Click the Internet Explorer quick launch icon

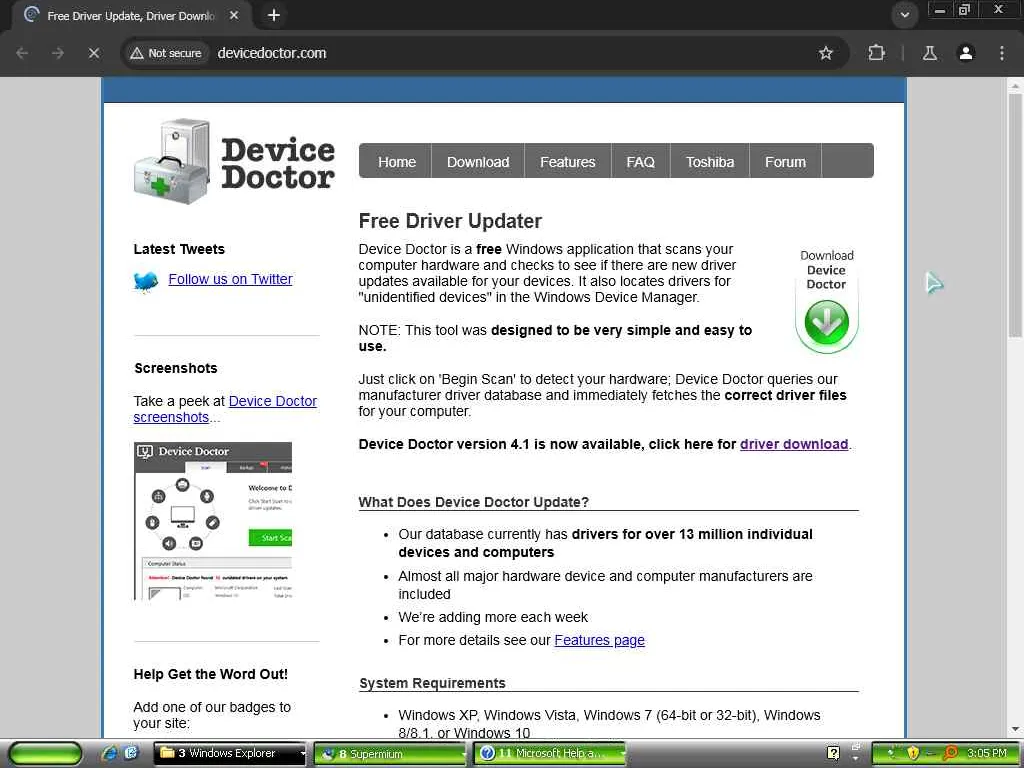[x=110, y=753]
